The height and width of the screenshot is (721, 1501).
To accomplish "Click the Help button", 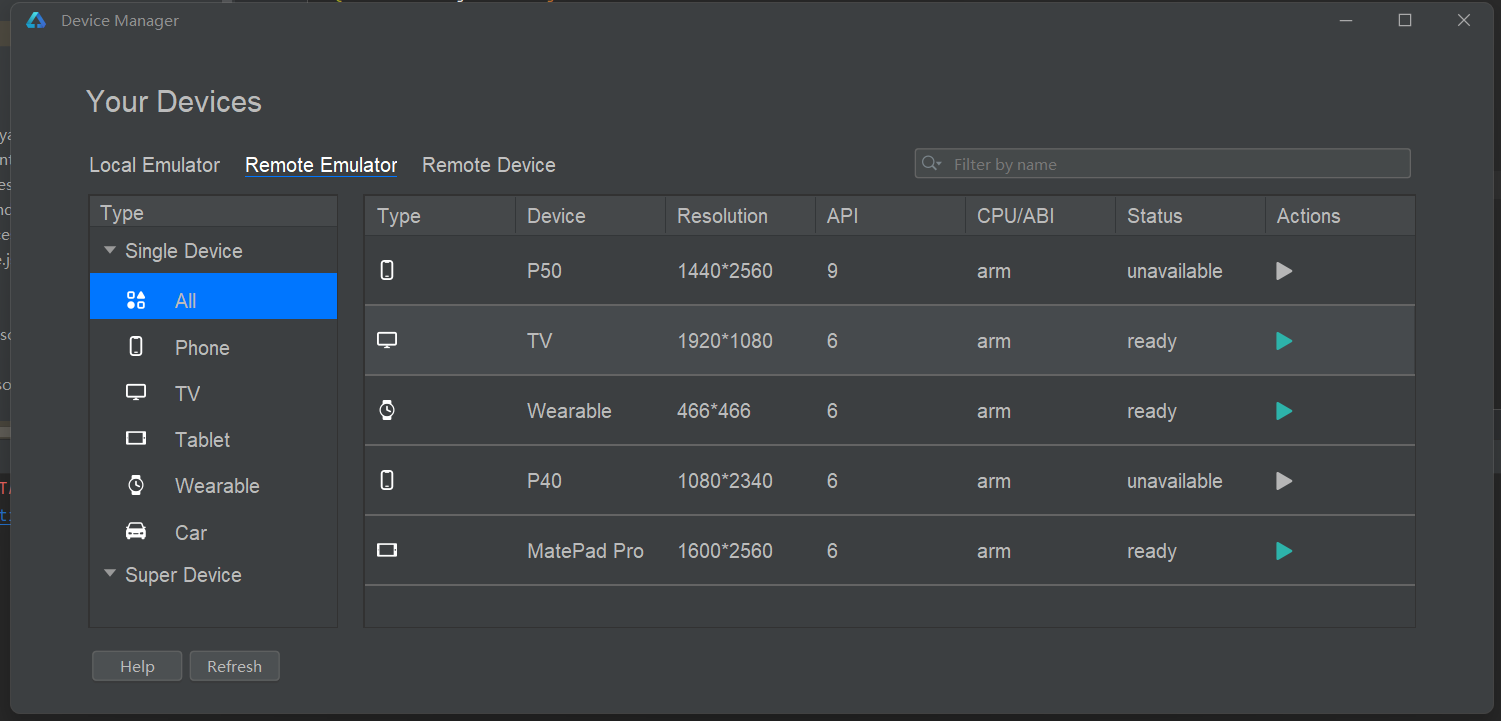I will pos(137,666).
